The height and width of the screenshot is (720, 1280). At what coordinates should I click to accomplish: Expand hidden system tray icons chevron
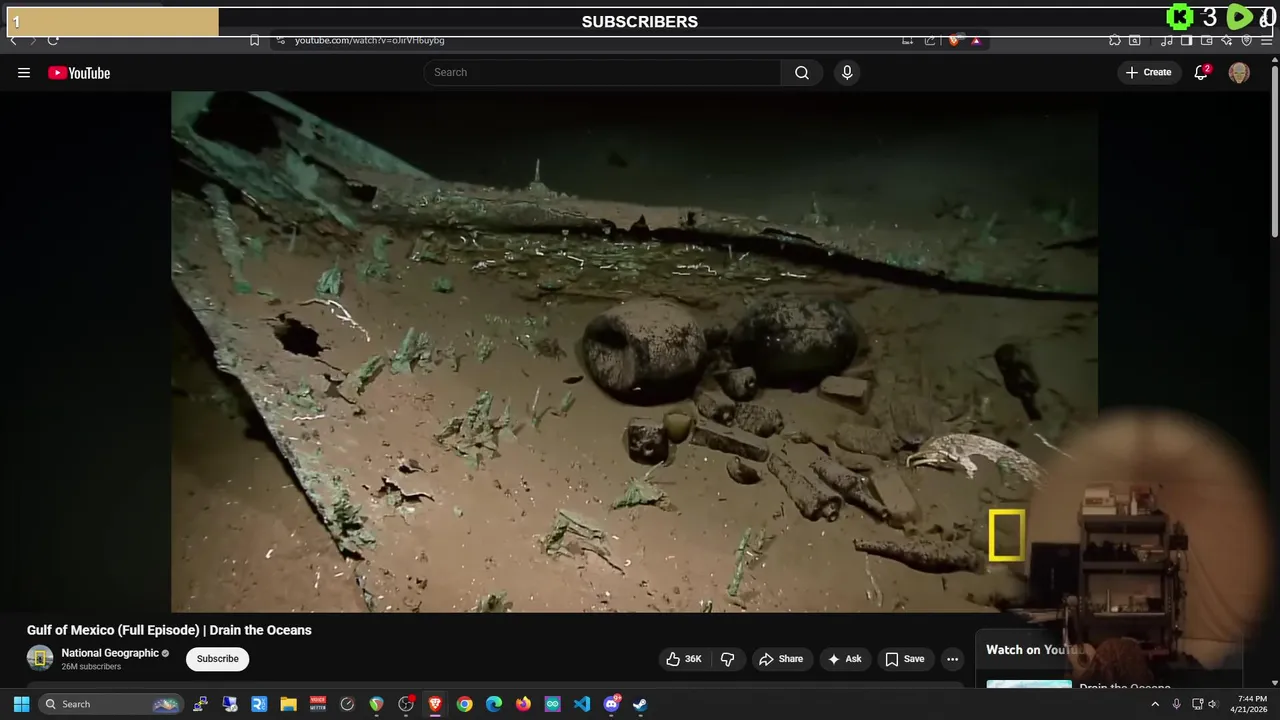[x=1155, y=704]
